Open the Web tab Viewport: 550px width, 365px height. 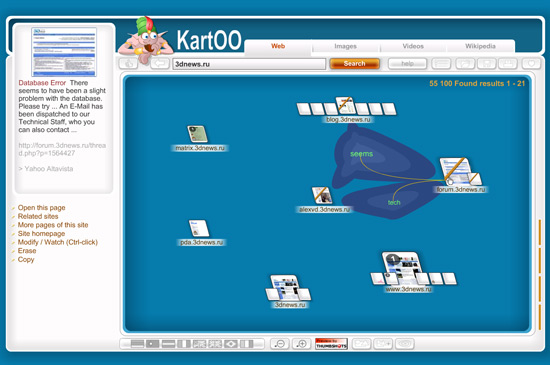(278, 46)
